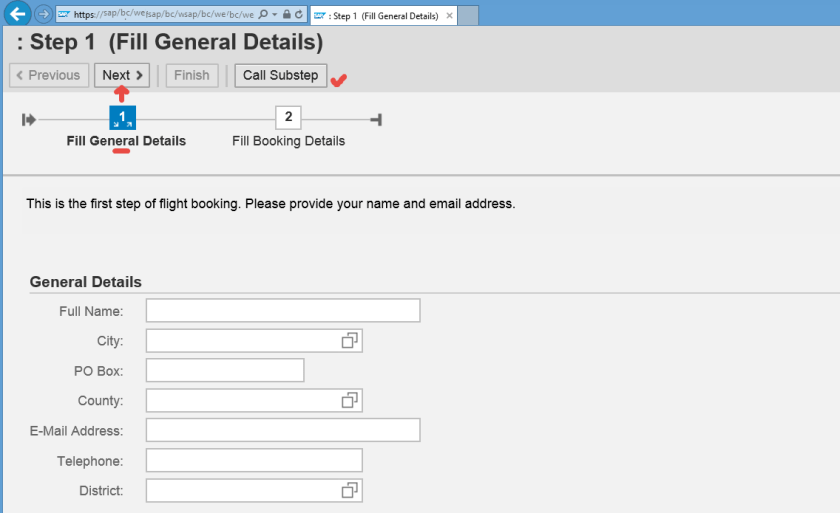Click the Next button

(x=122, y=75)
